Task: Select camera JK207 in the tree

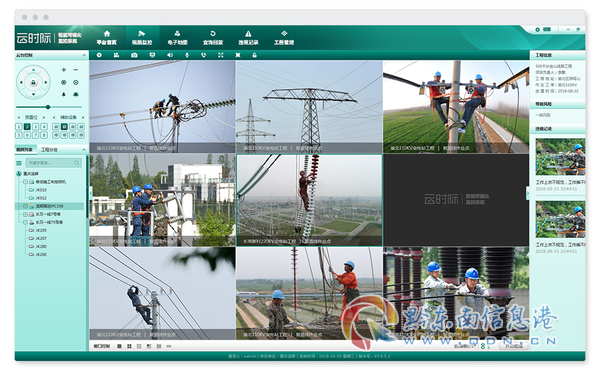Action: [x=38, y=238]
